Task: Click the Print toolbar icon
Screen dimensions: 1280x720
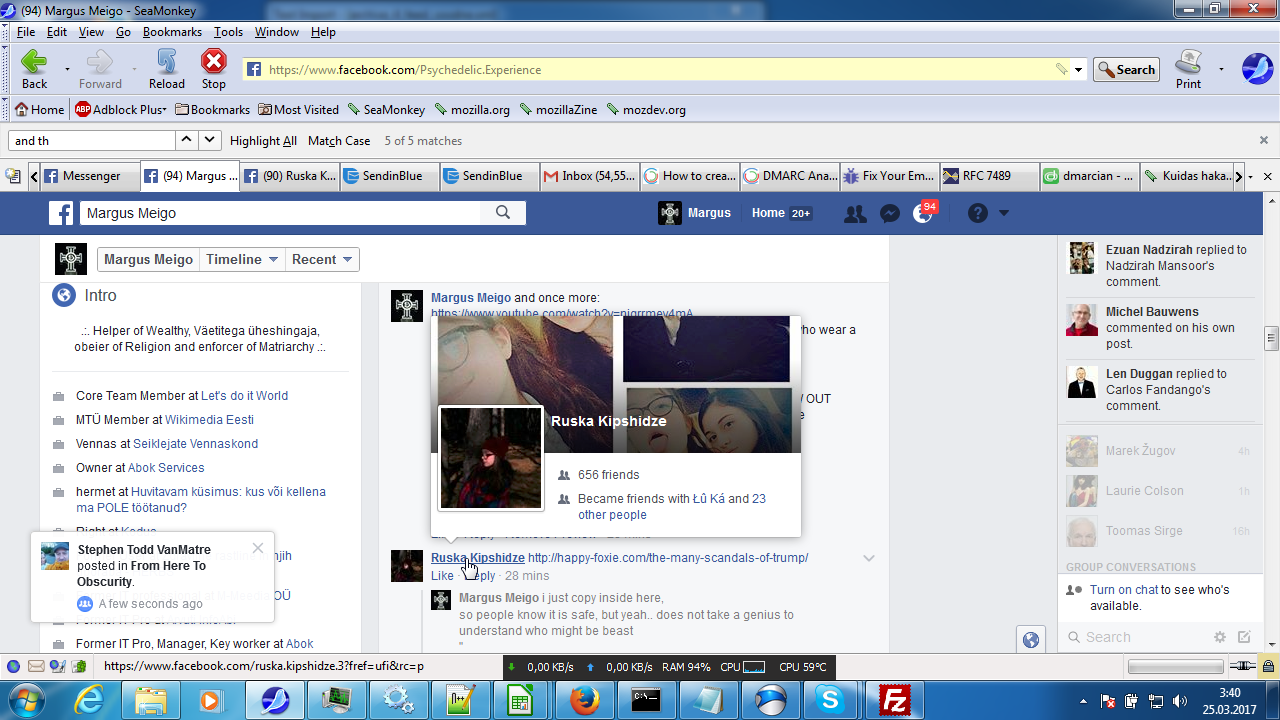Action: [1188, 69]
